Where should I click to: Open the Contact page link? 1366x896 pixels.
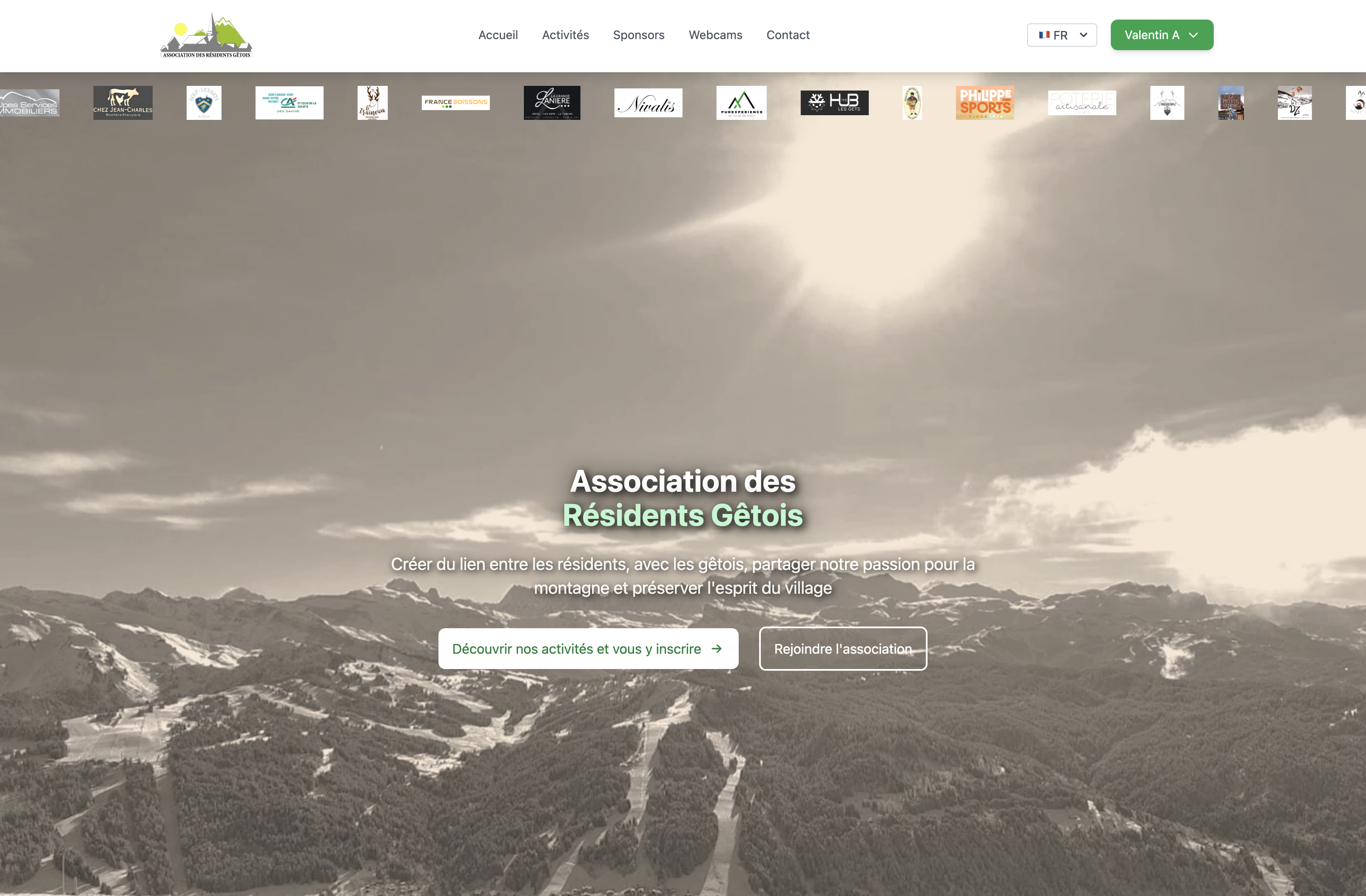tap(788, 35)
